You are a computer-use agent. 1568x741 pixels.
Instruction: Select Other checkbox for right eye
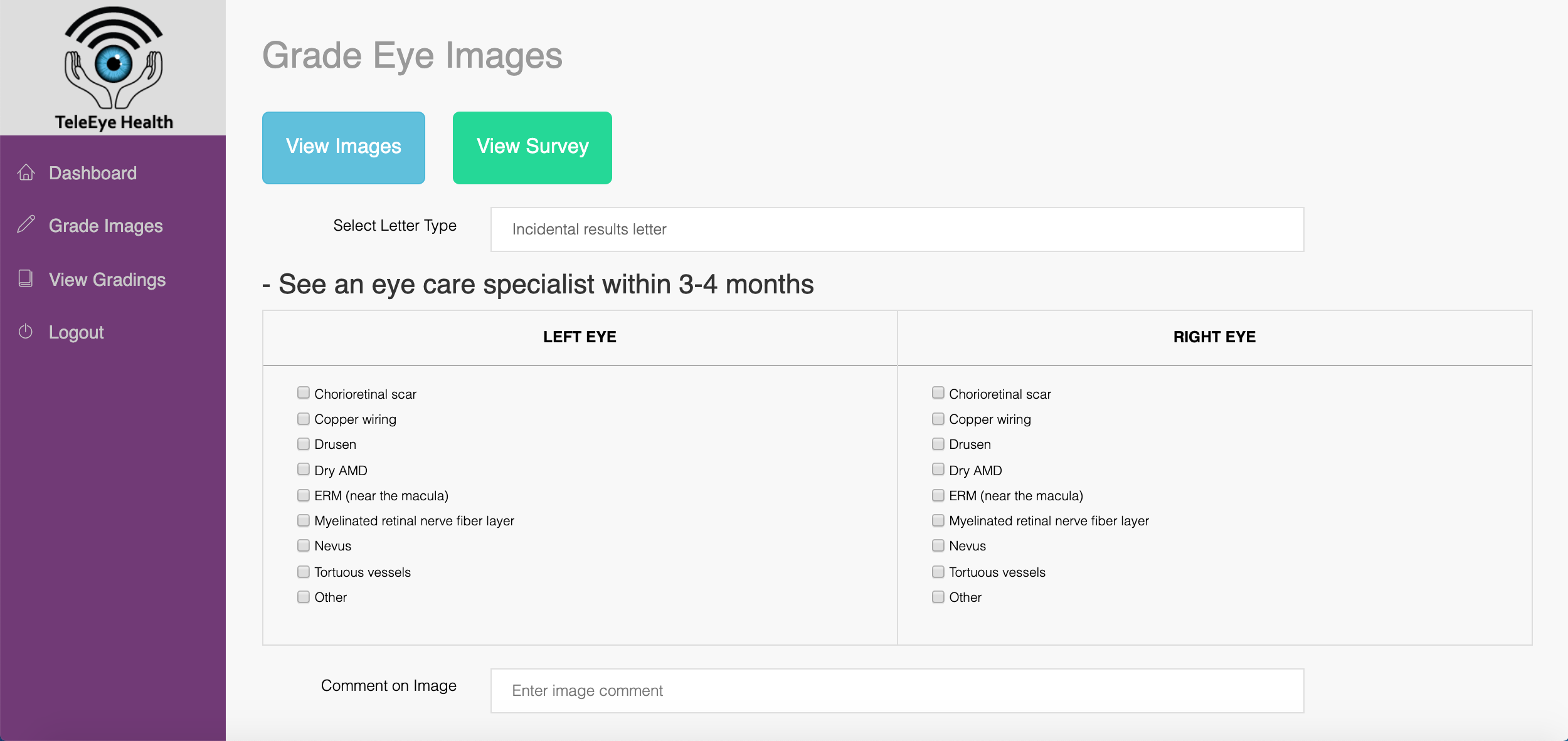[x=938, y=597]
